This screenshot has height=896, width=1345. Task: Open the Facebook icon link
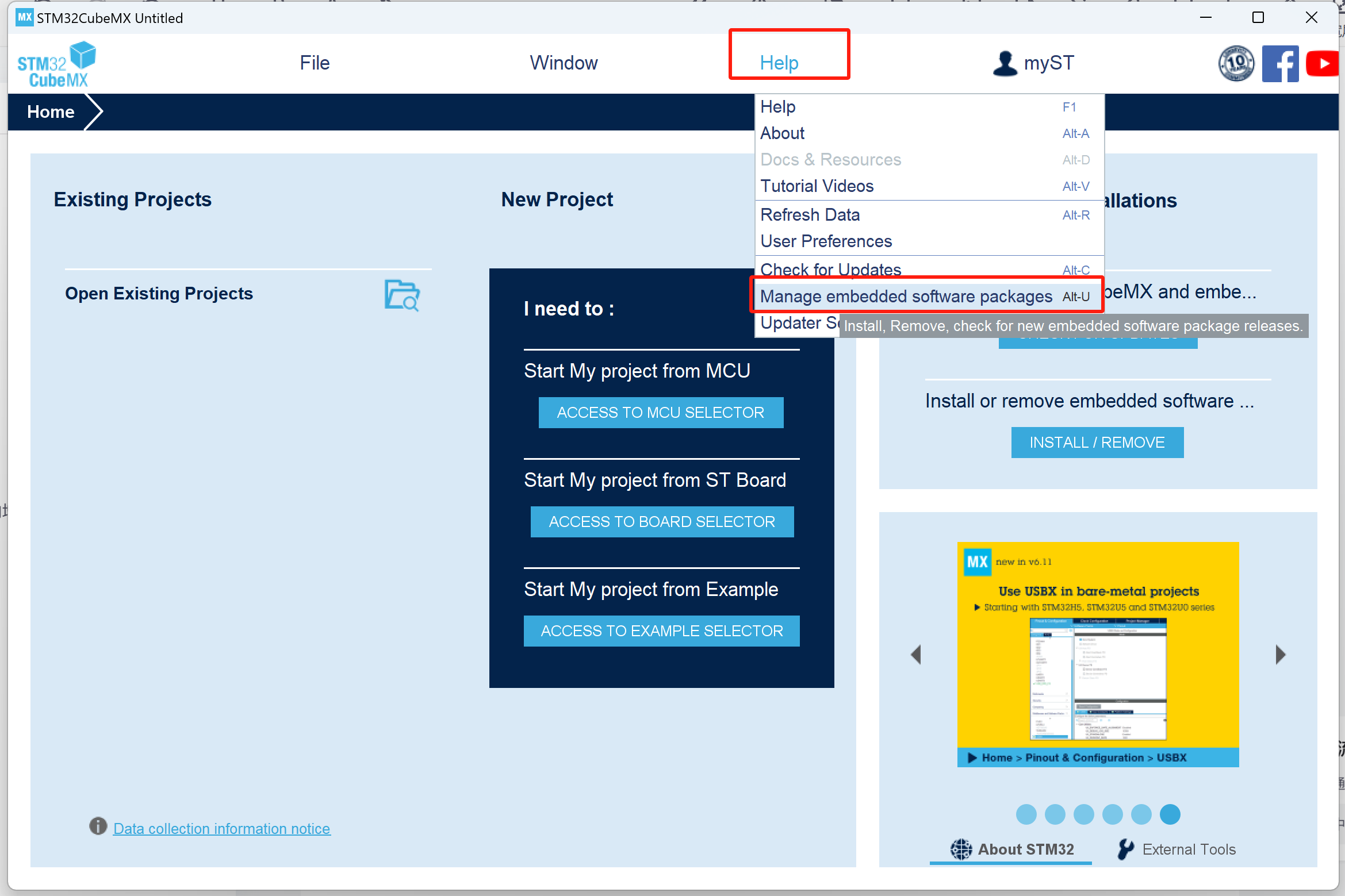point(1280,63)
